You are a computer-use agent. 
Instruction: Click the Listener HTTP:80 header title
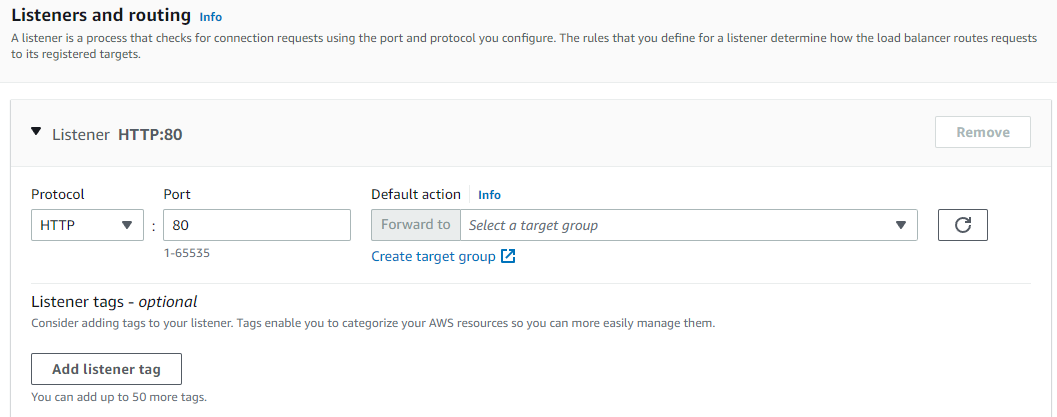coord(117,134)
